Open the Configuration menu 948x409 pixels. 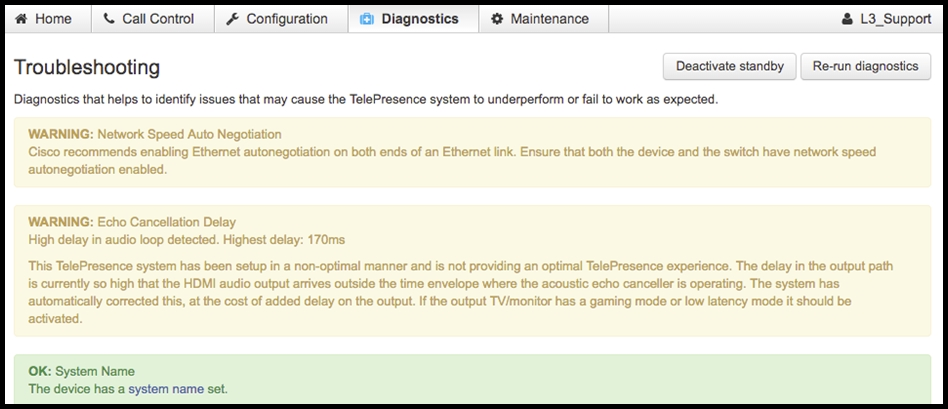(x=281, y=19)
